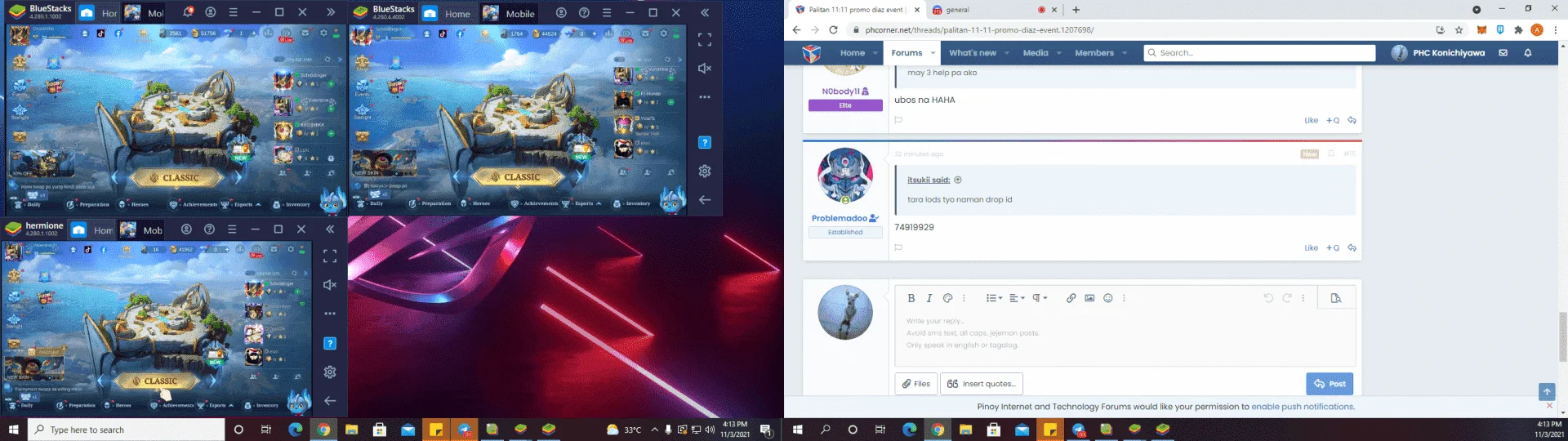Image resolution: width=1568 pixels, height=441 pixels.
Task: Open alignment dropdown in editor toolbar
Action: (1016, 298)
